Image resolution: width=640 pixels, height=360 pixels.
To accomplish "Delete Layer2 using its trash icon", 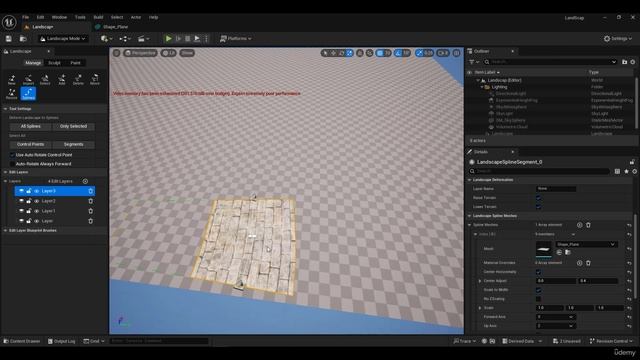I will click(x=91, y=201).
